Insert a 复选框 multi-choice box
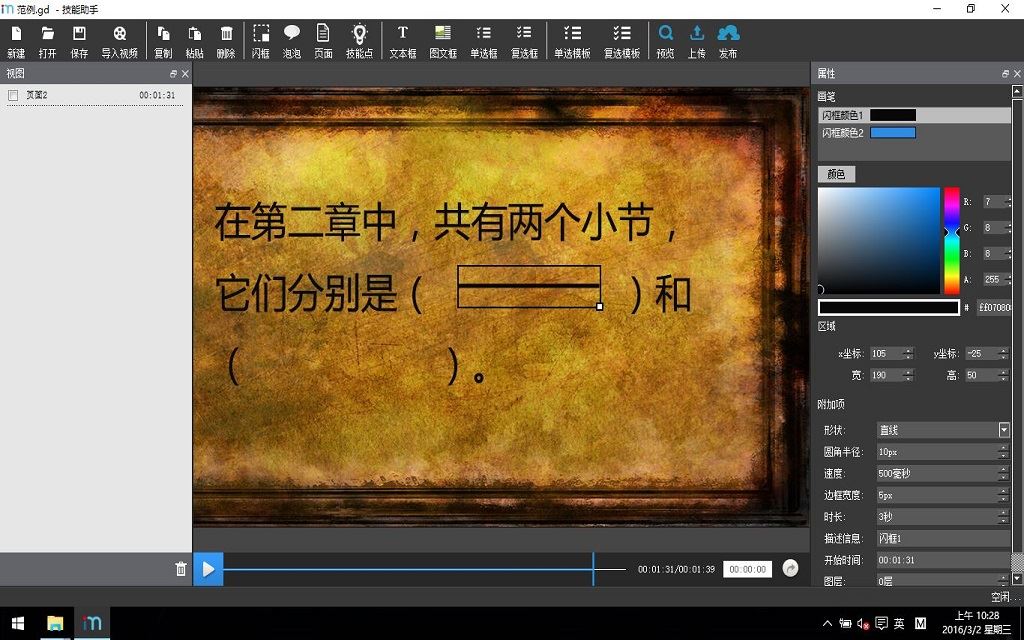 coord(524,41)
